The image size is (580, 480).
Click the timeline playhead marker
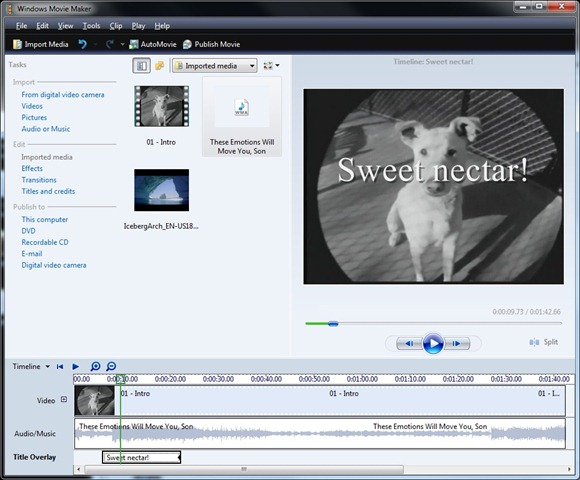pyautogui.click(x=120, y=379)
